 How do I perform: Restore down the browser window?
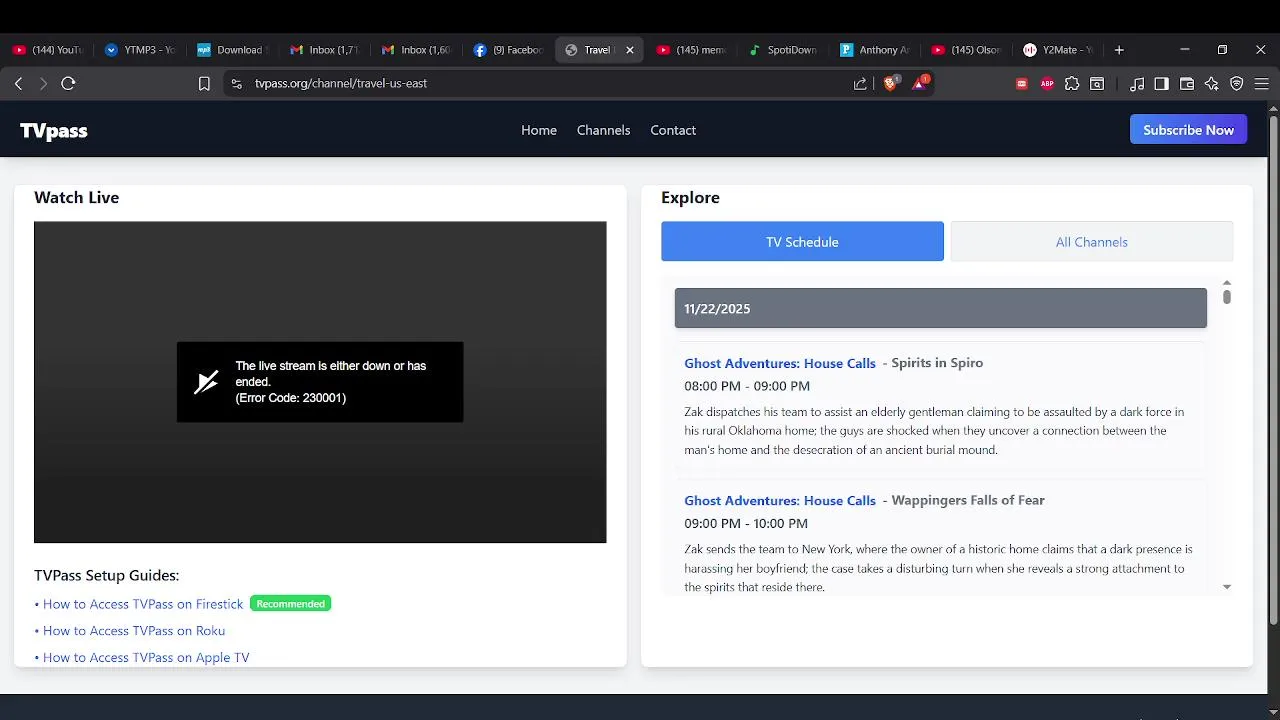1222,50
